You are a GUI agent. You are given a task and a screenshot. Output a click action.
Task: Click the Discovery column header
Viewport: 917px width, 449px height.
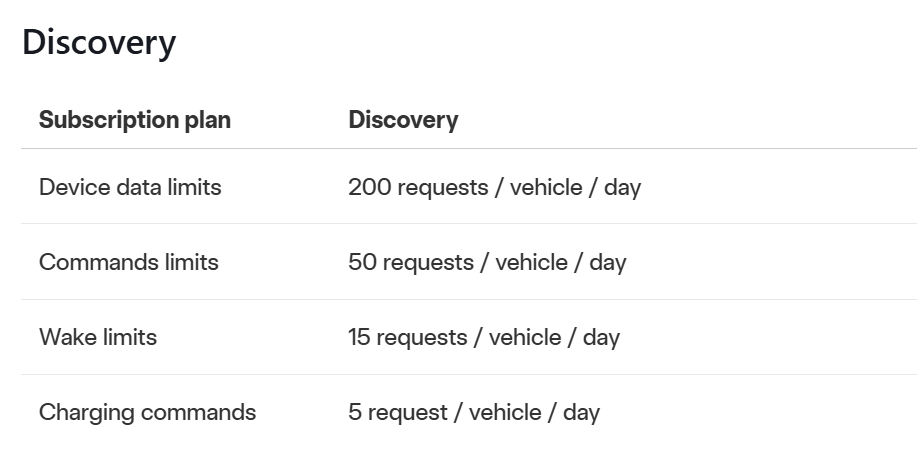point(403,120)
